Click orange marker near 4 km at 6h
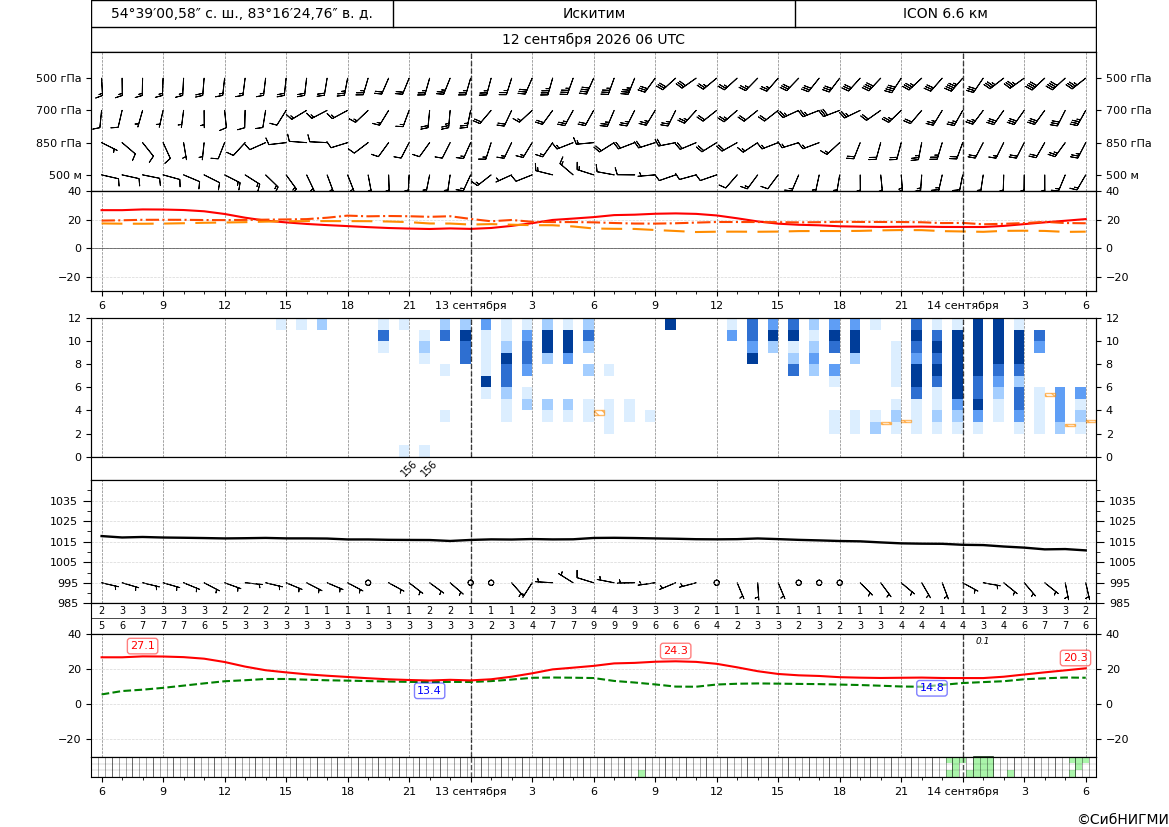Image resolution: width=1169 pixels, height=827 pixels. coord(599,412)
